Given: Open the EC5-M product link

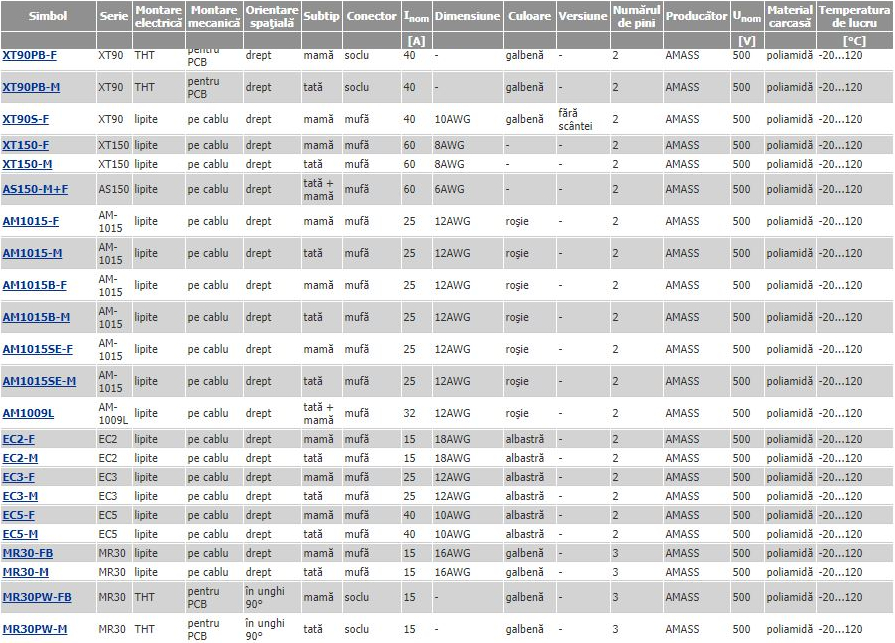Looking at the screenshot, I should point(21,534).
